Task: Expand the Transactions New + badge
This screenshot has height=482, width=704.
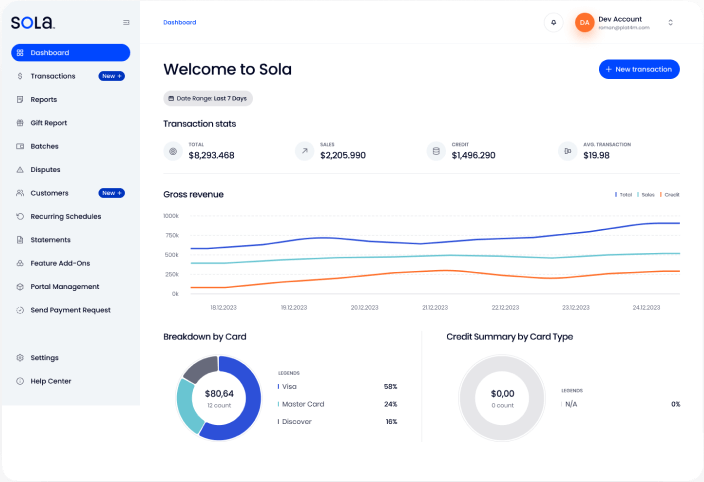Action: pos(111,76)
